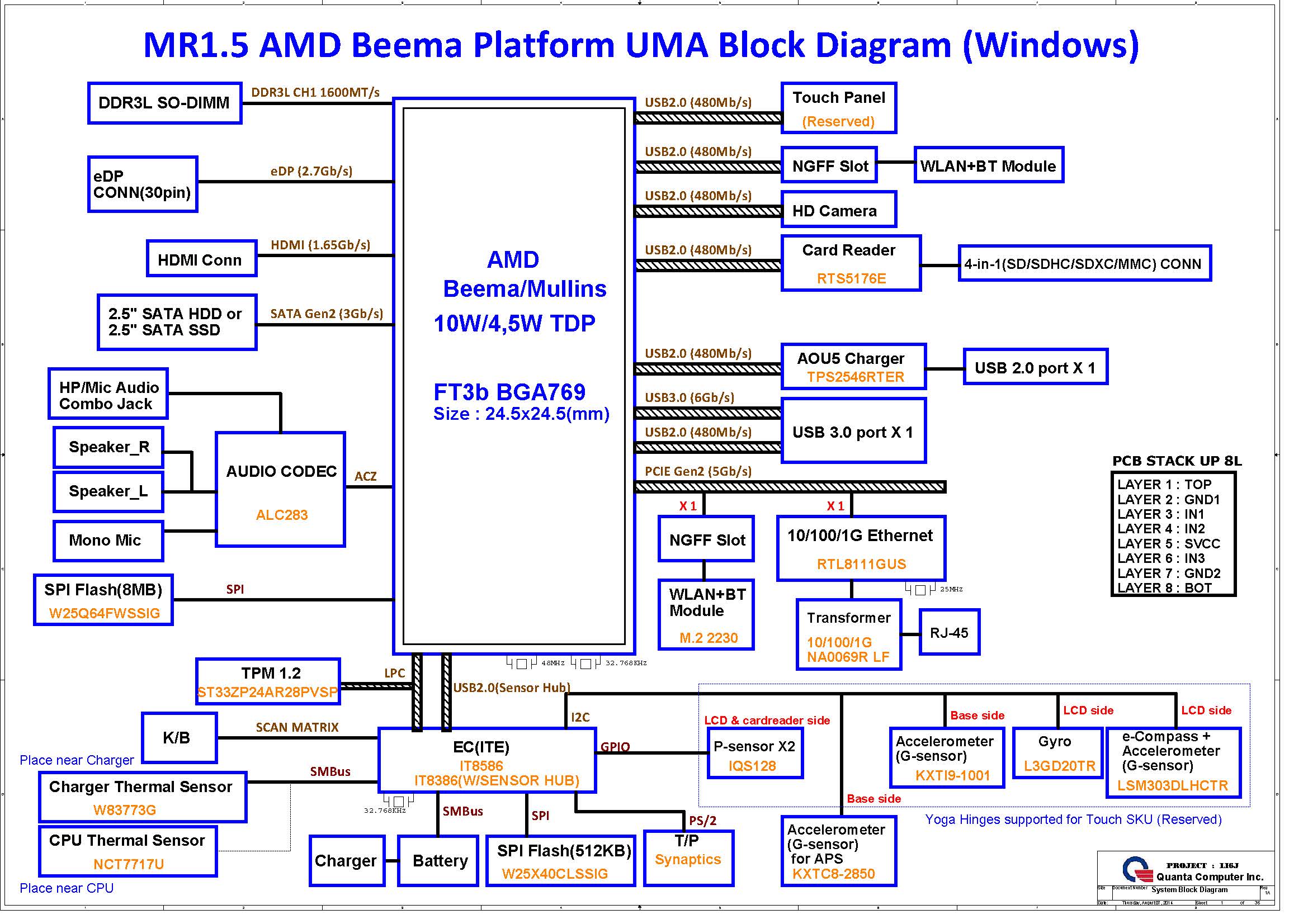
Task: Click the "PCIE Gen2 (5Gb/s)" bus label
Action: click(698, 471)
